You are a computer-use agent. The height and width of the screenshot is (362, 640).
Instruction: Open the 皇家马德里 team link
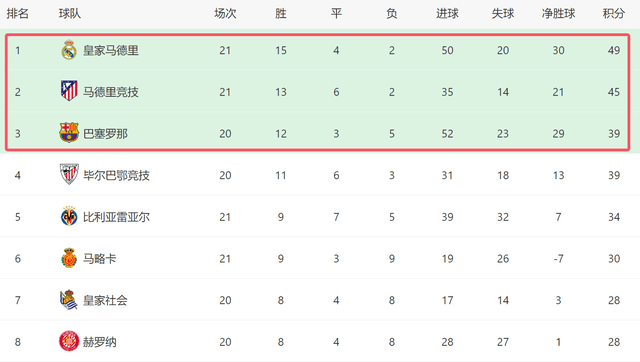pyautogui.click(x=111, y=51)
